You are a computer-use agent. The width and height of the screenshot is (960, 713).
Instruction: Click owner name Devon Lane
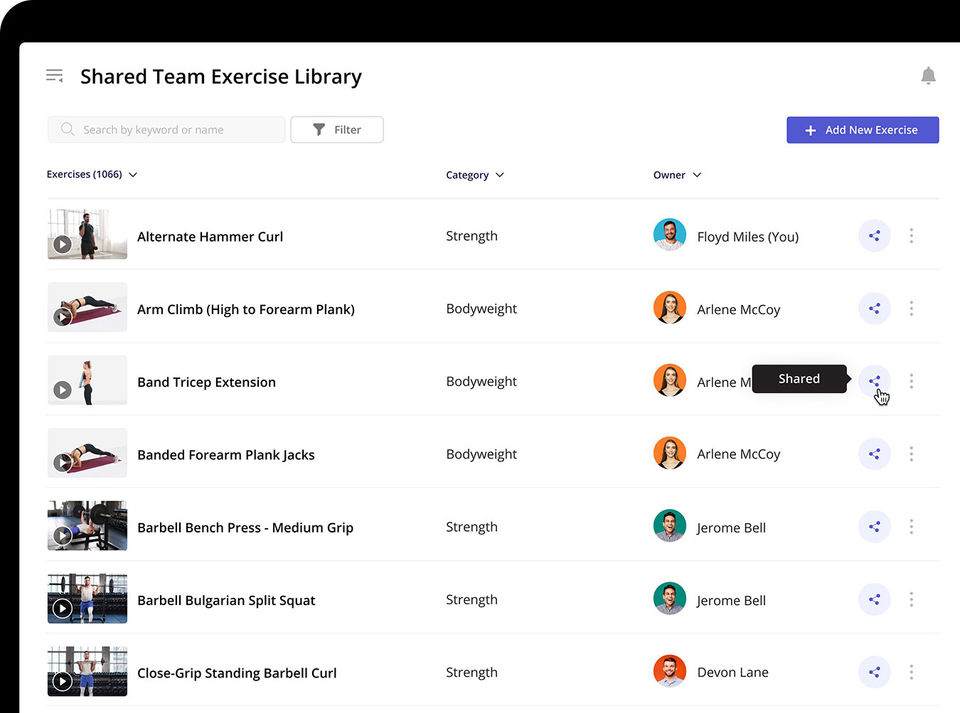pos(733,673)
